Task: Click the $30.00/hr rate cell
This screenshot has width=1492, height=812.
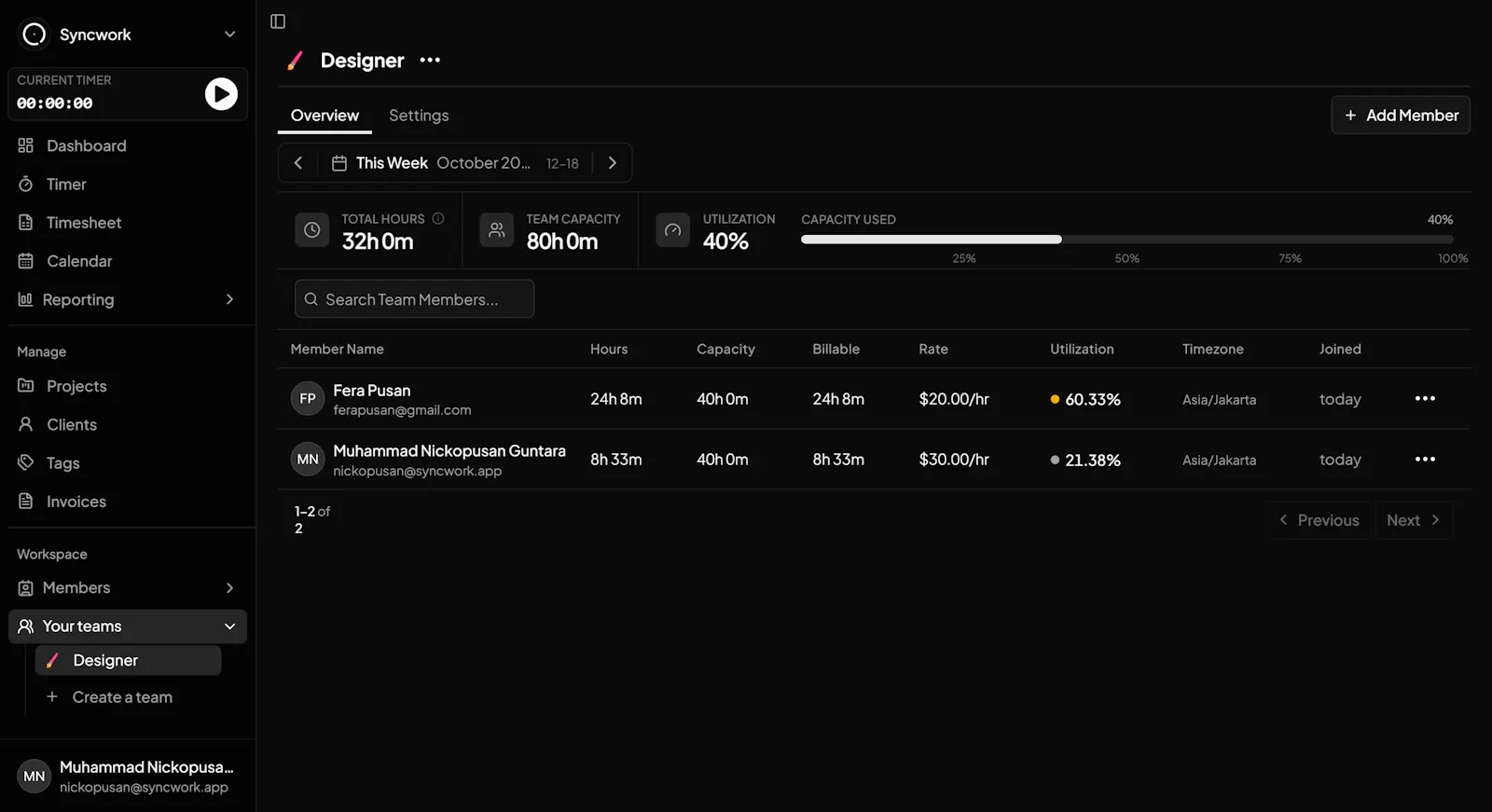Action: 954,460
